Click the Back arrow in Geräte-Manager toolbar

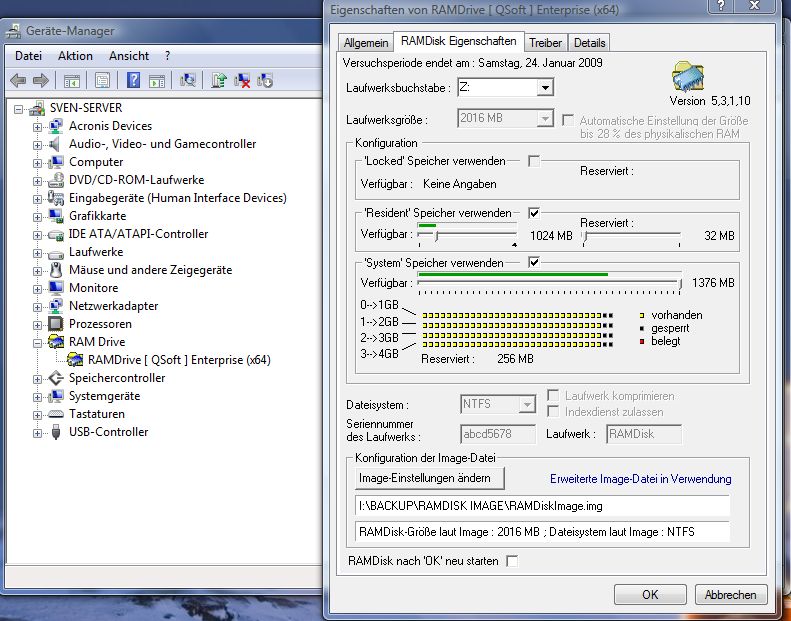(18, 80)
